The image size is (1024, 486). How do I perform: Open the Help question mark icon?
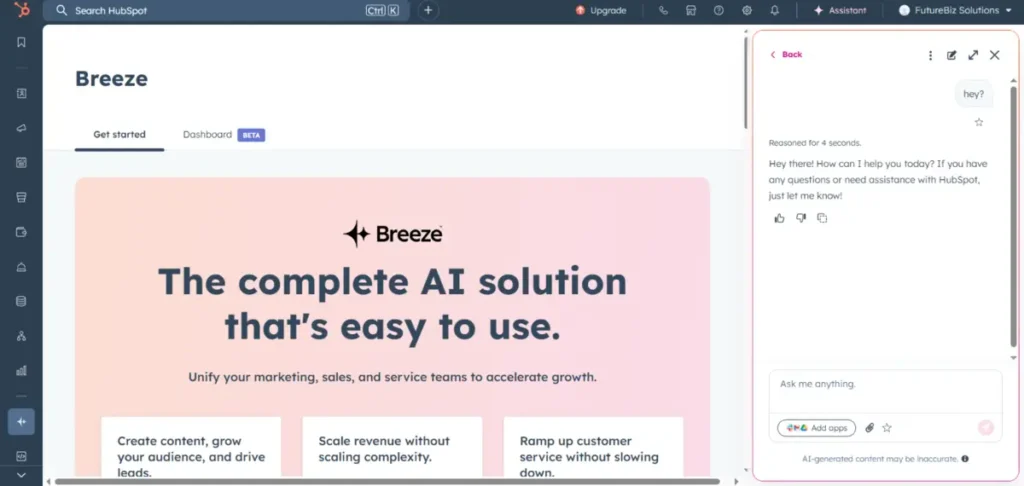pos(718,10)
